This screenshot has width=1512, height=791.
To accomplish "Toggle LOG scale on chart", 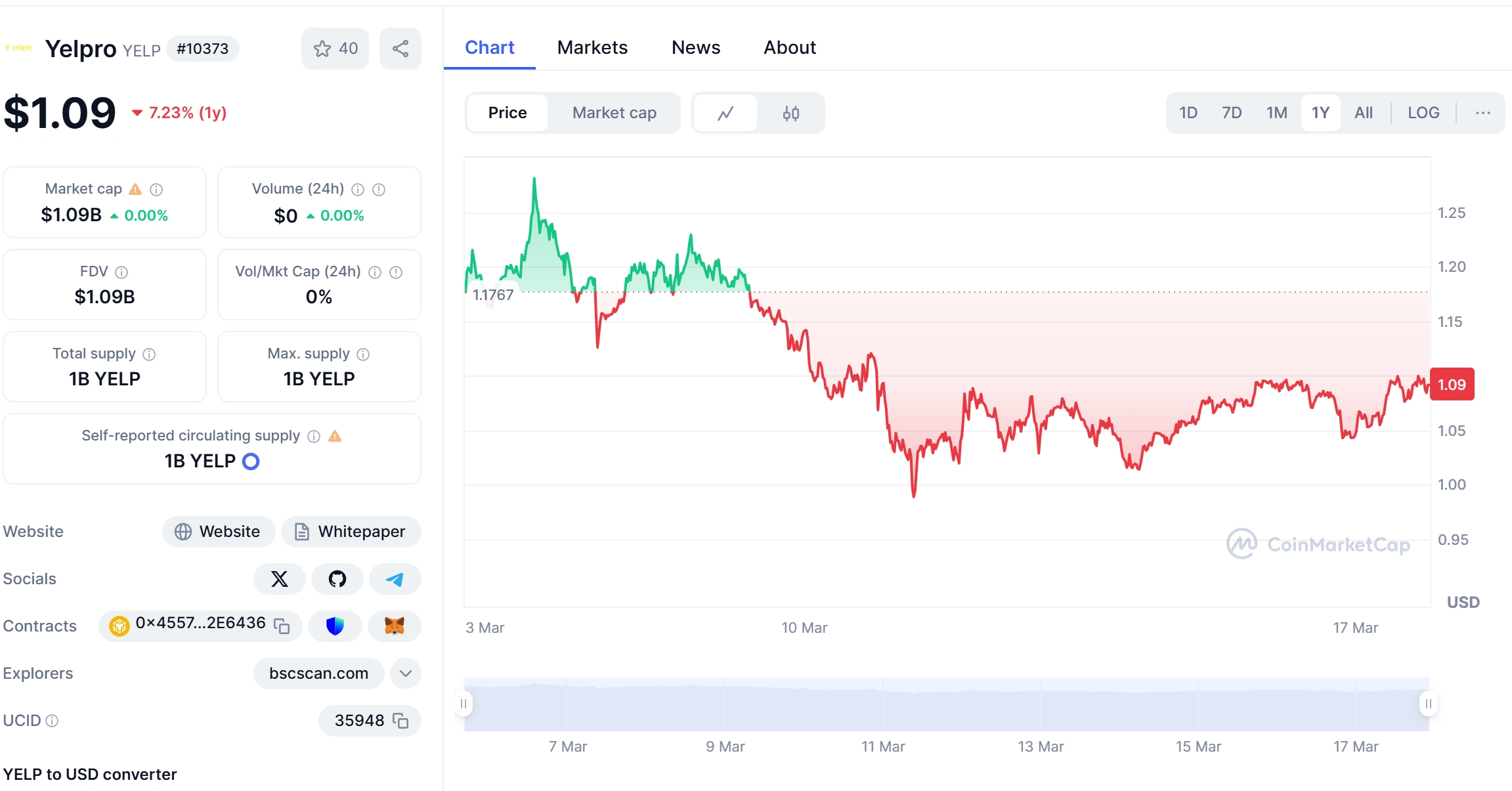I will click(1423, 113).
